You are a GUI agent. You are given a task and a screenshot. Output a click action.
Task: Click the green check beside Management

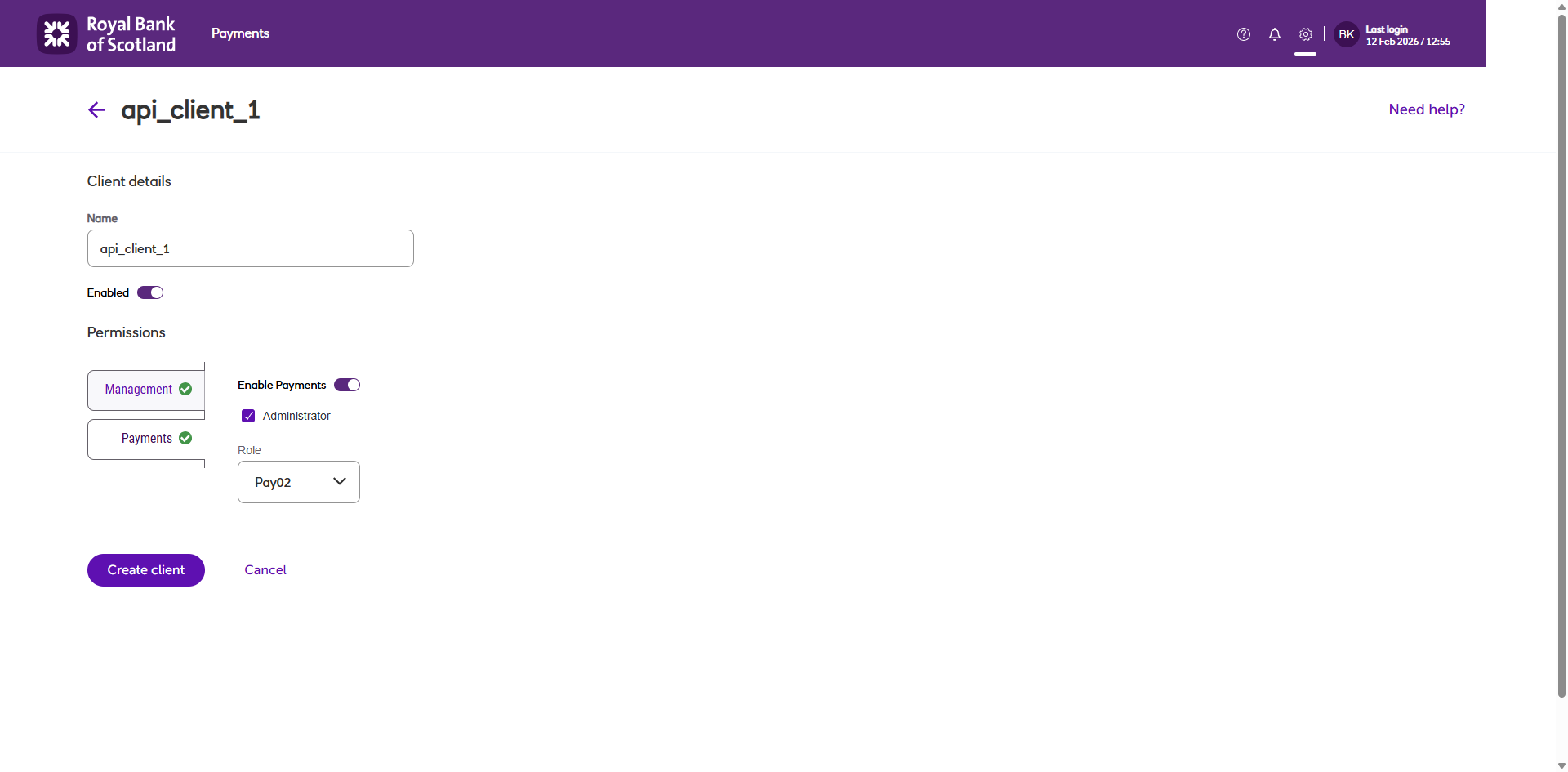(185, 389)
